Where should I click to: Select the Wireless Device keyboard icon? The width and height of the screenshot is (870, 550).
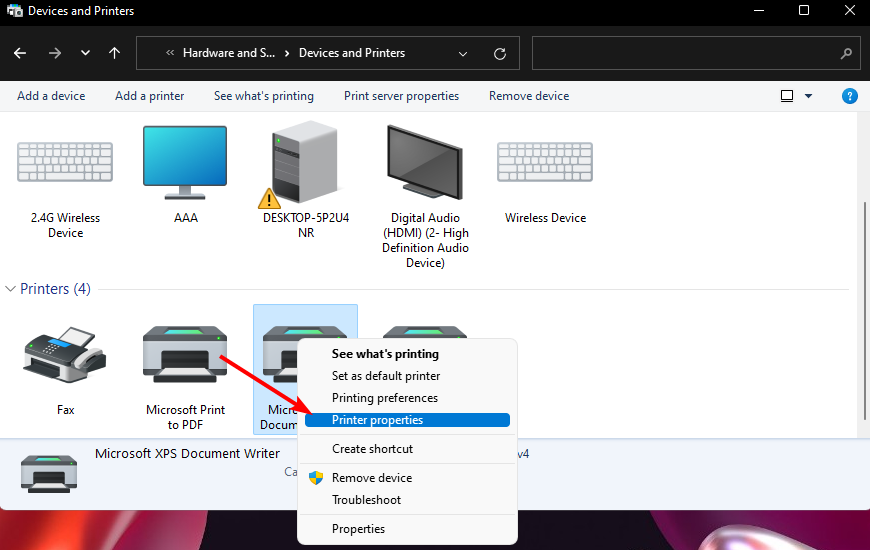[545, 162]
